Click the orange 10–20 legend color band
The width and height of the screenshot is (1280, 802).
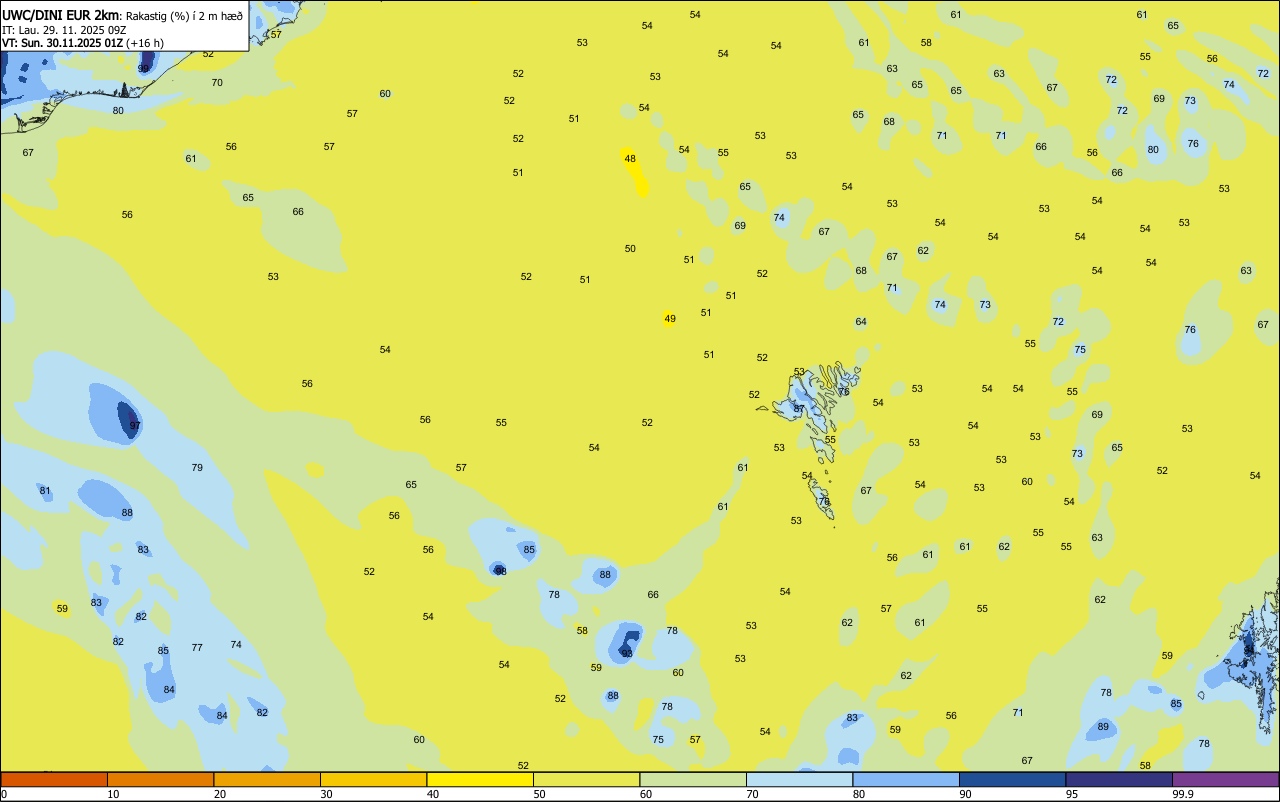160,779
